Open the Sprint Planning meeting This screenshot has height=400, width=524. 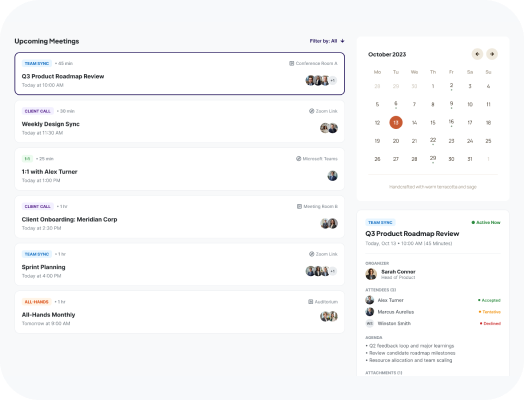179,265
